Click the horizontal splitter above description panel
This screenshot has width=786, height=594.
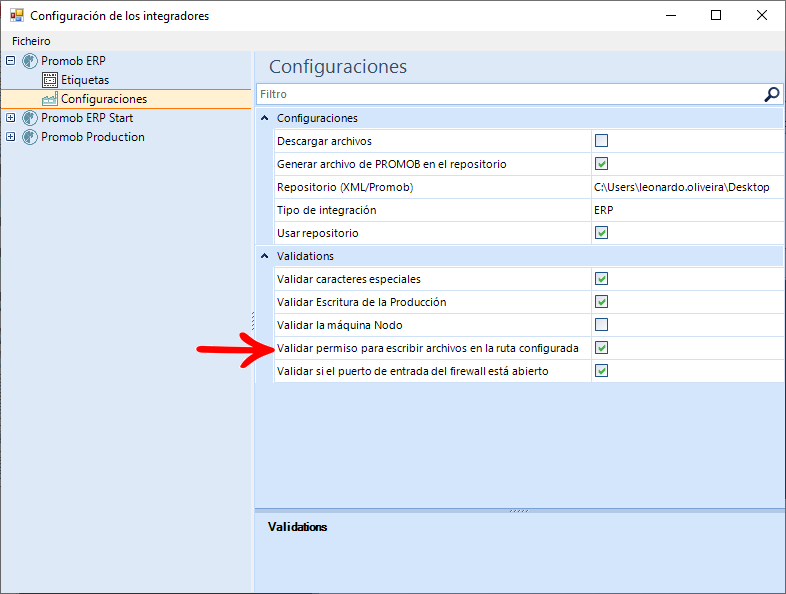click(x=519, y=511)
